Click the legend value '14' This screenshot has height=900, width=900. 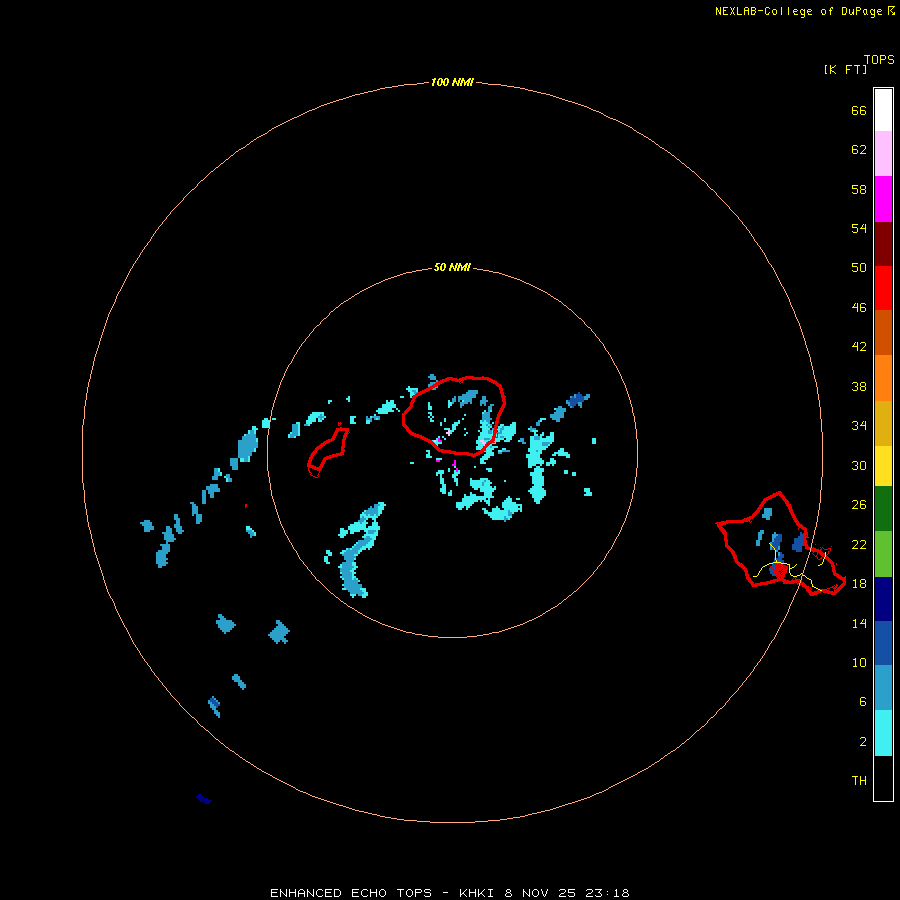click(x=859, y=623)
